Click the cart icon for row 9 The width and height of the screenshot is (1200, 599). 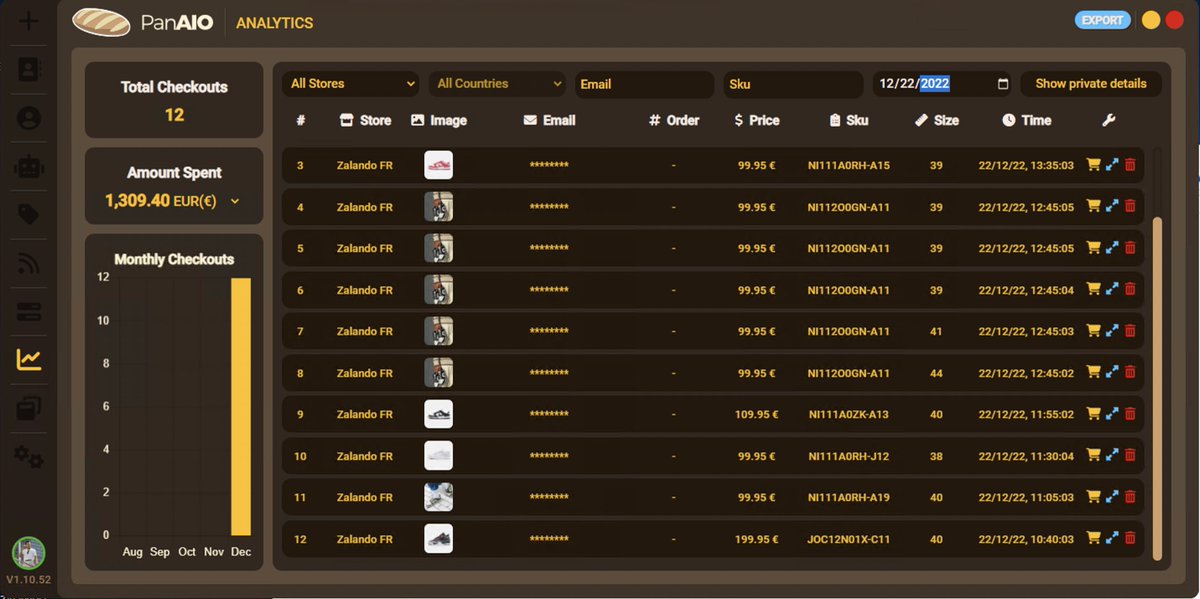click(x=1093, y=413)
